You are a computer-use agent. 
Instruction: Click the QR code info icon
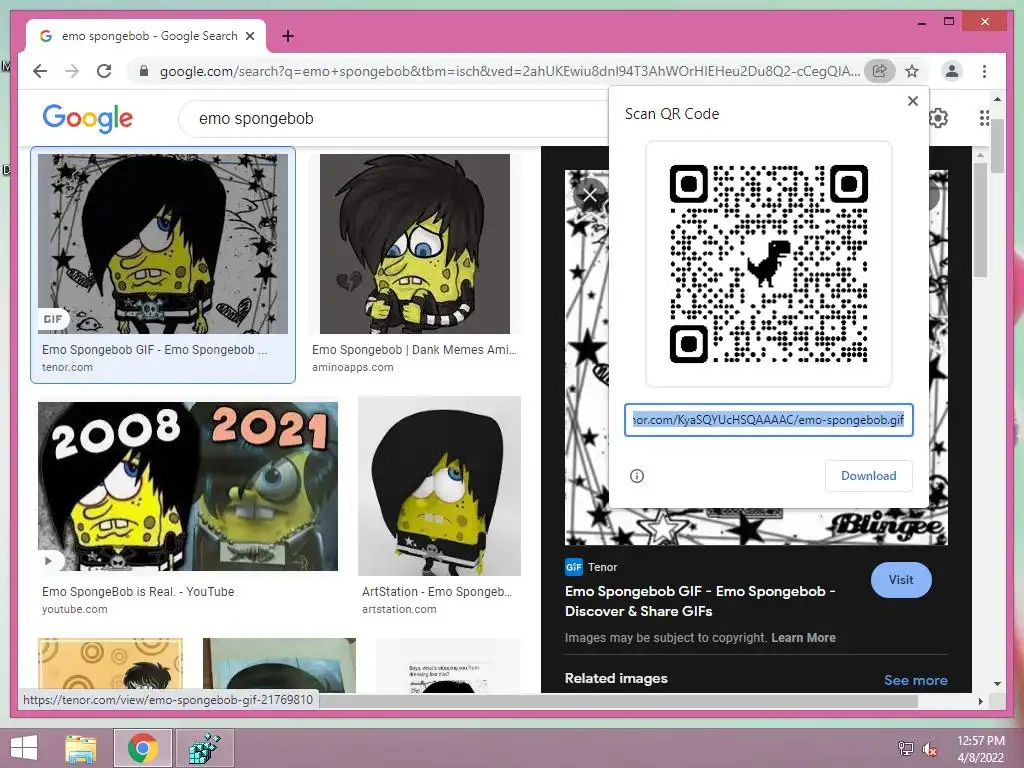coord(637,476)
